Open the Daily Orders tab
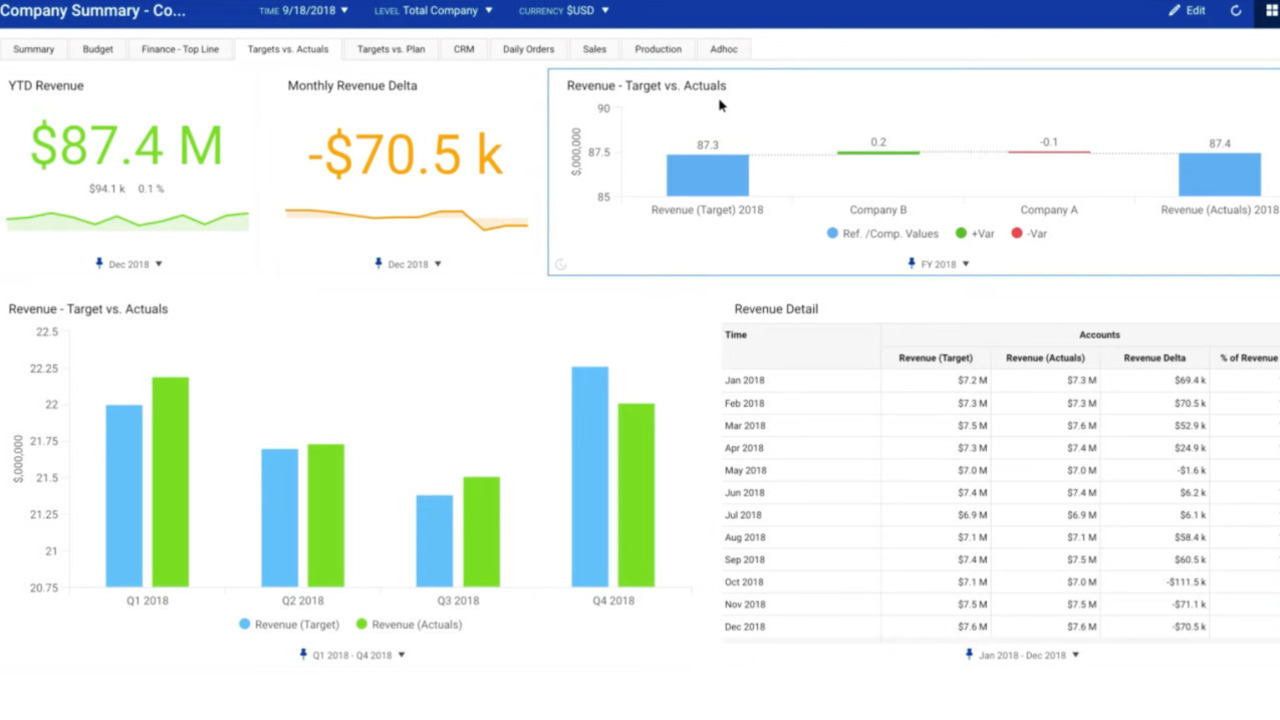 (528, 49)
